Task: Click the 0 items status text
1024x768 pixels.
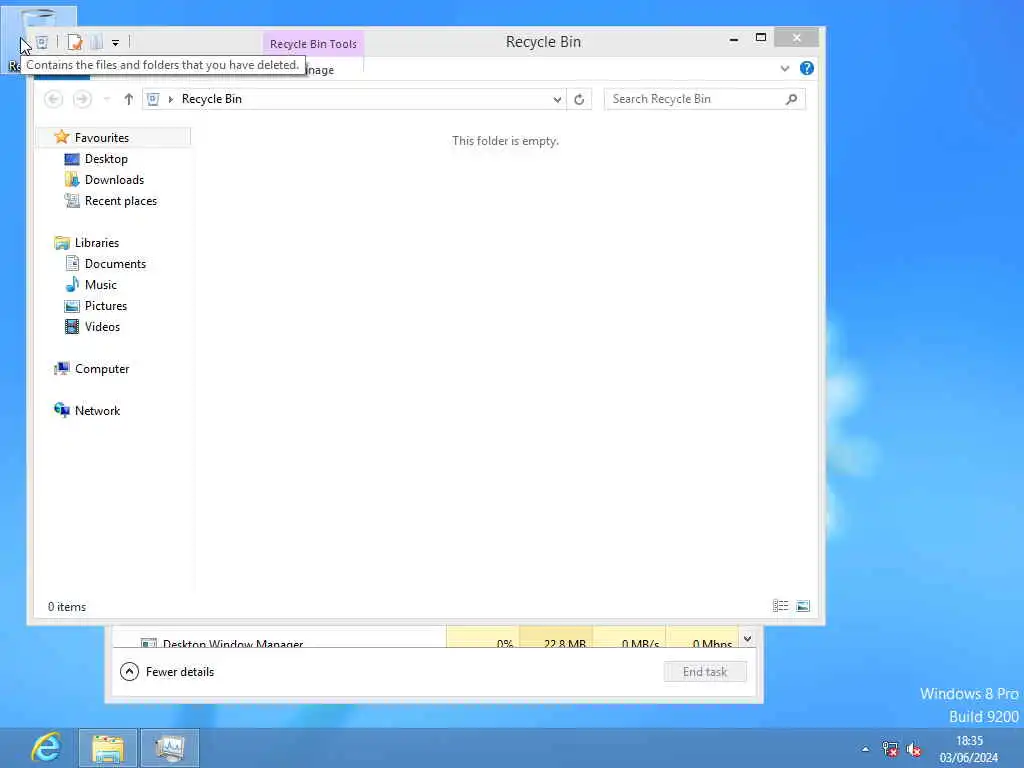Action: click(x=67, y=607)
